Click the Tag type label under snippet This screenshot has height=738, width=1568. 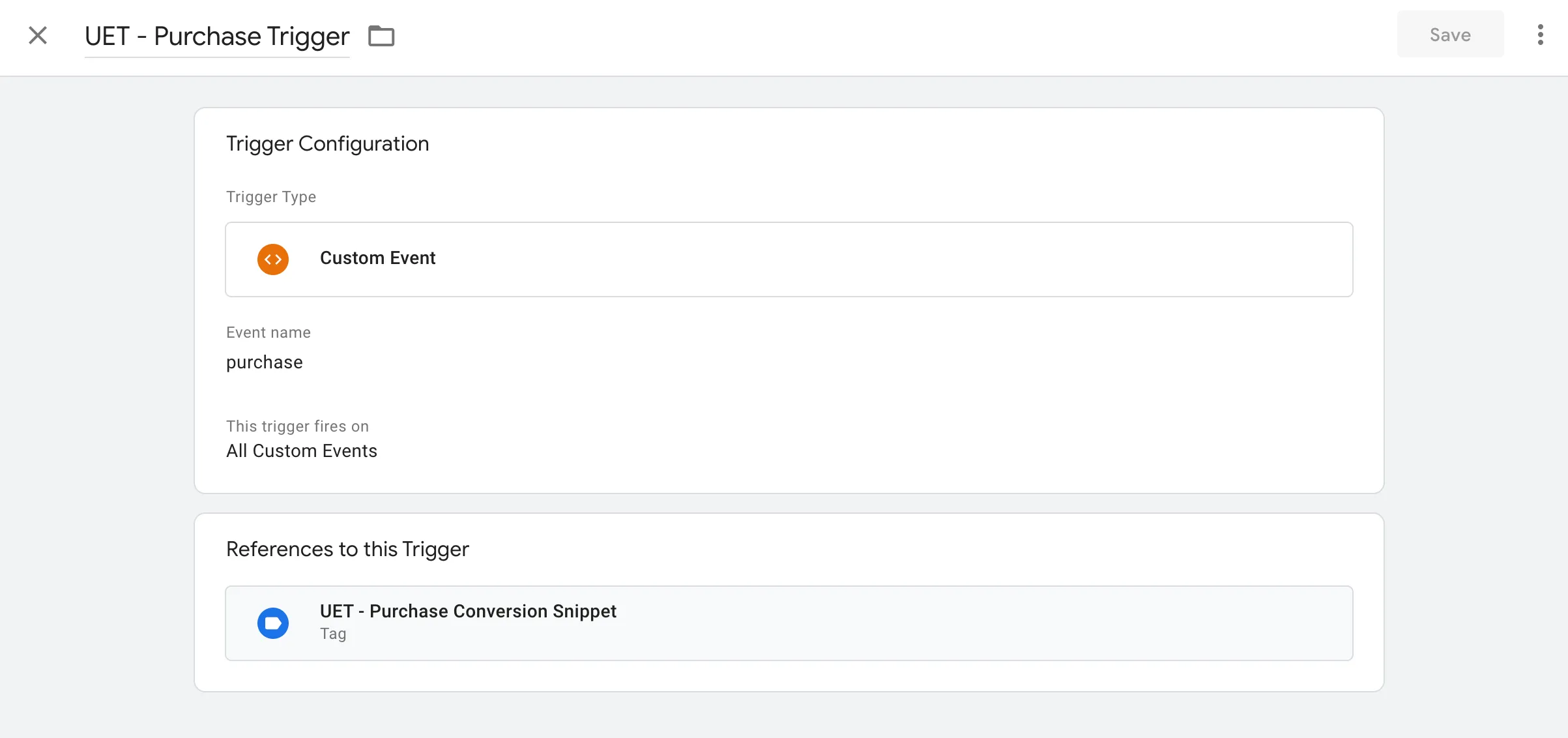[333, 634]
